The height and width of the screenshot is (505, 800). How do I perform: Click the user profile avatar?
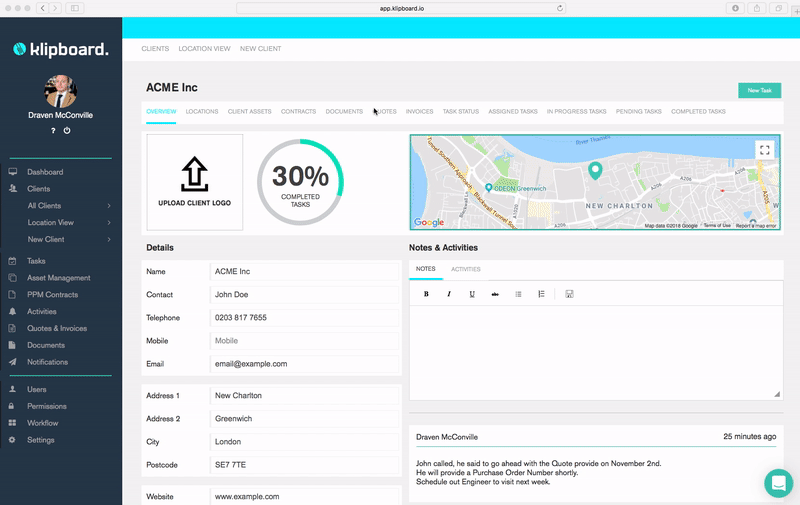(x=61, y=91)
